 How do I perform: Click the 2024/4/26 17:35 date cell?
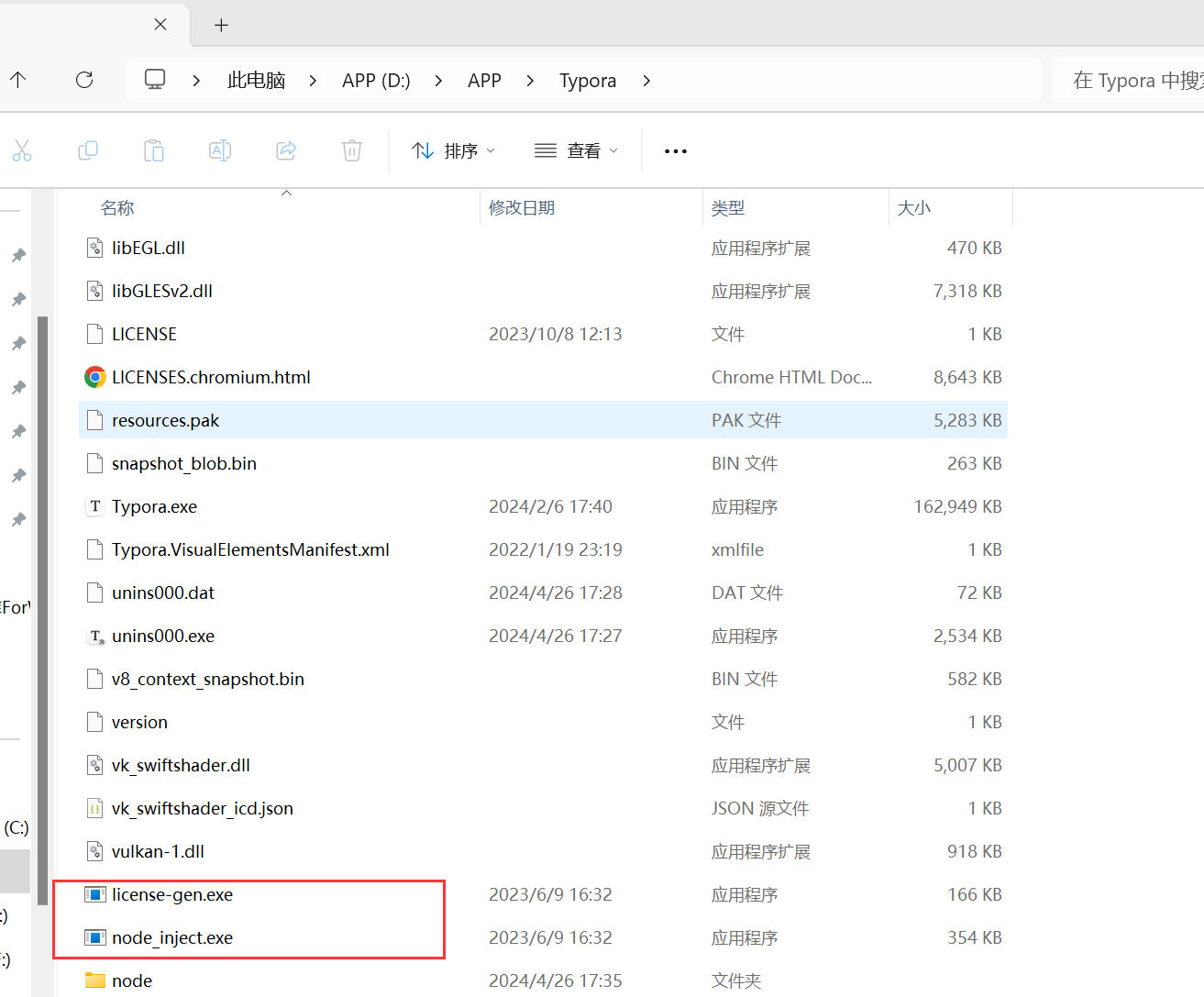coord(556,980)
